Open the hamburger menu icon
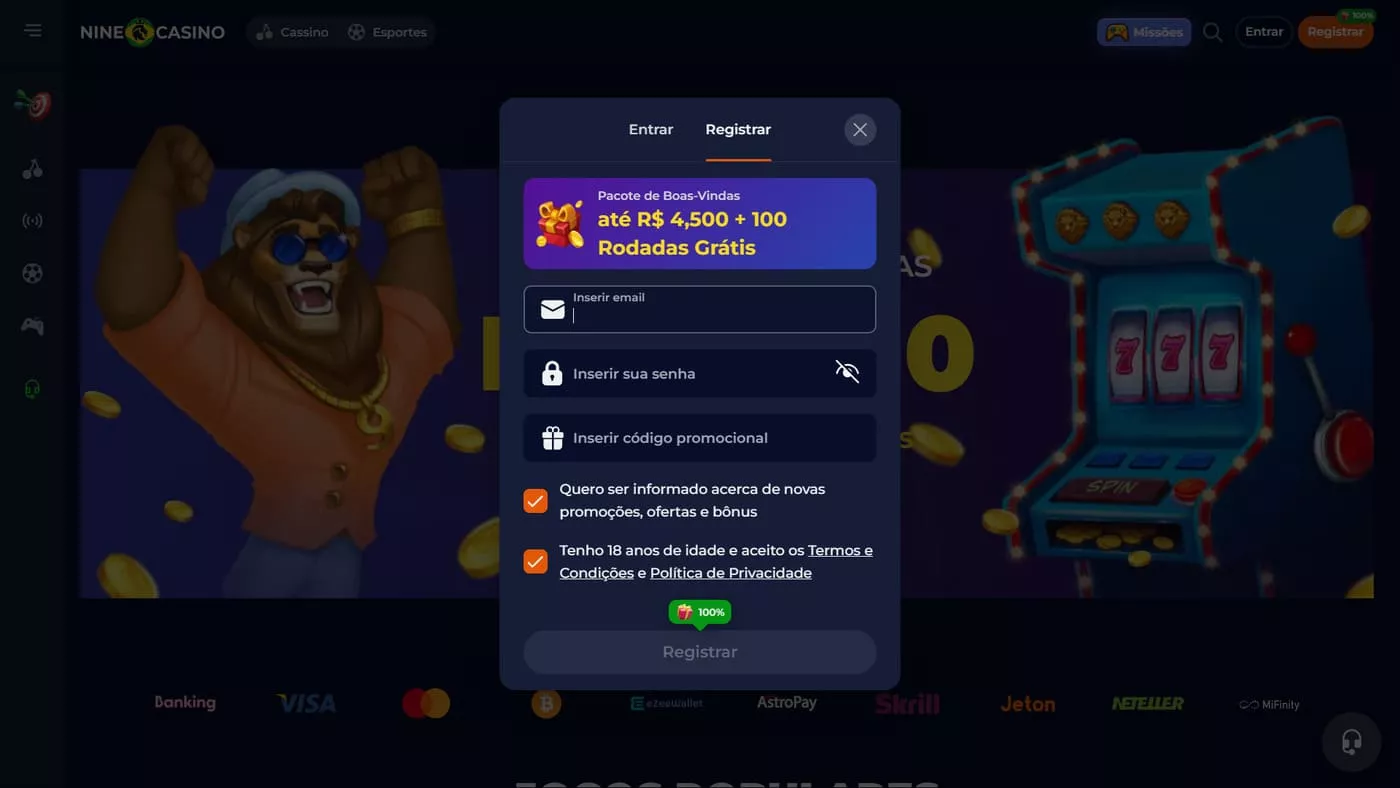The width and height of the screenshot is (1400, 788). (x=33, y=31)
